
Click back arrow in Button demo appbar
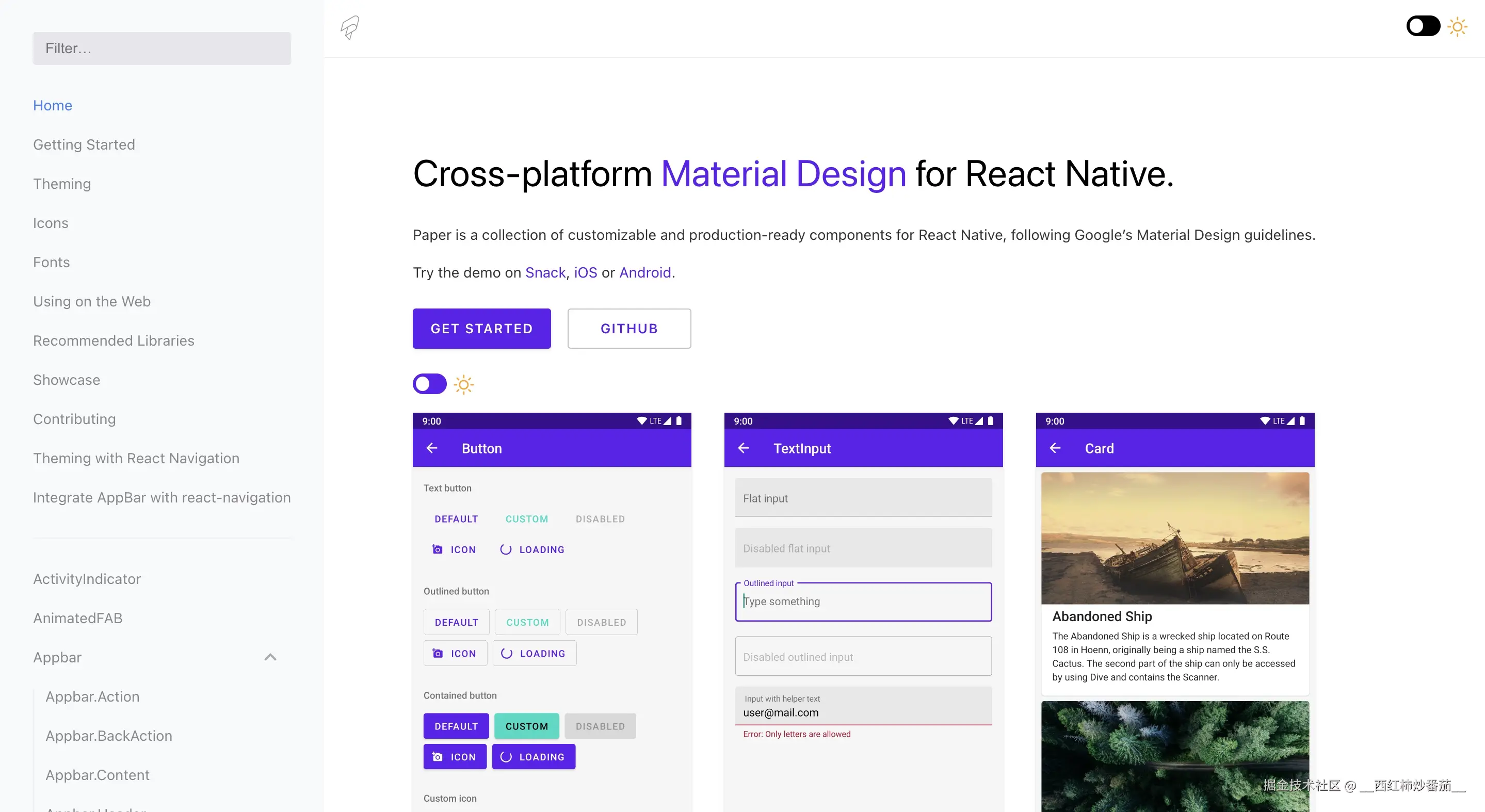(432, 448)
